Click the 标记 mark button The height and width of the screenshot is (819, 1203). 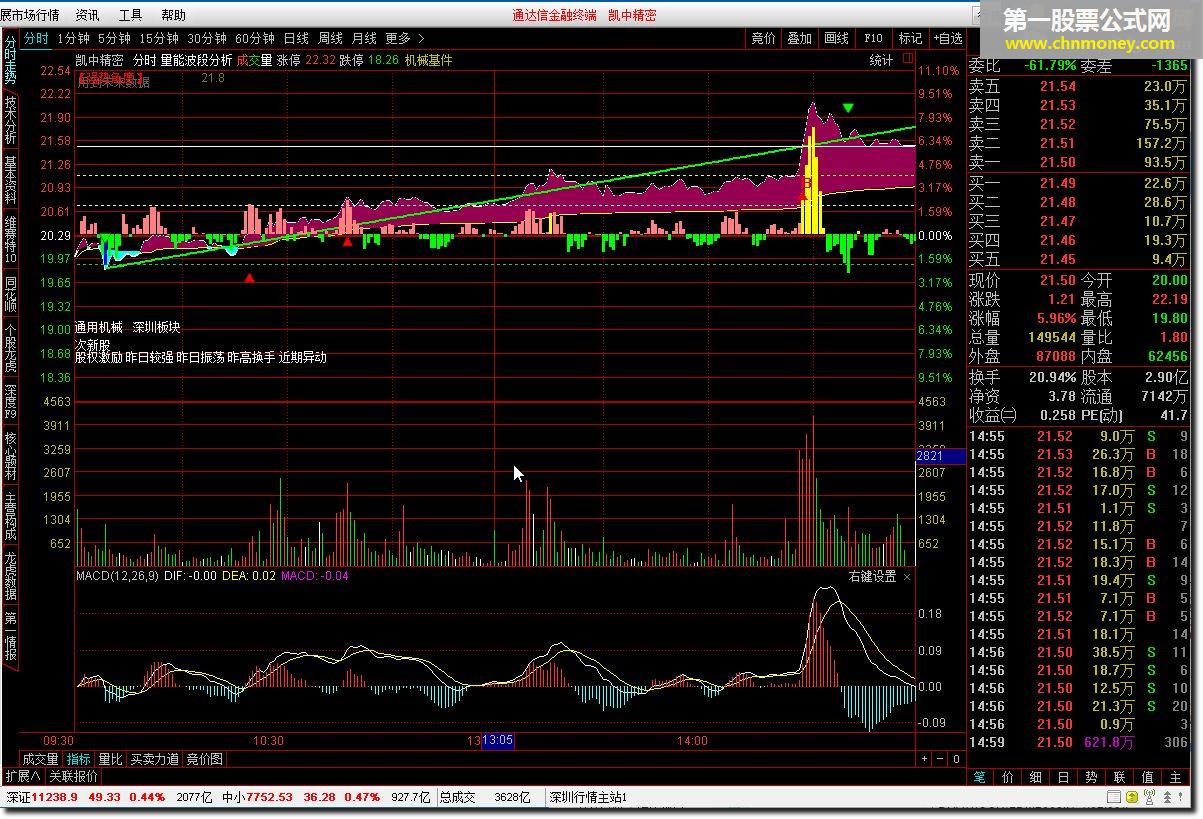tap(910, 38)
